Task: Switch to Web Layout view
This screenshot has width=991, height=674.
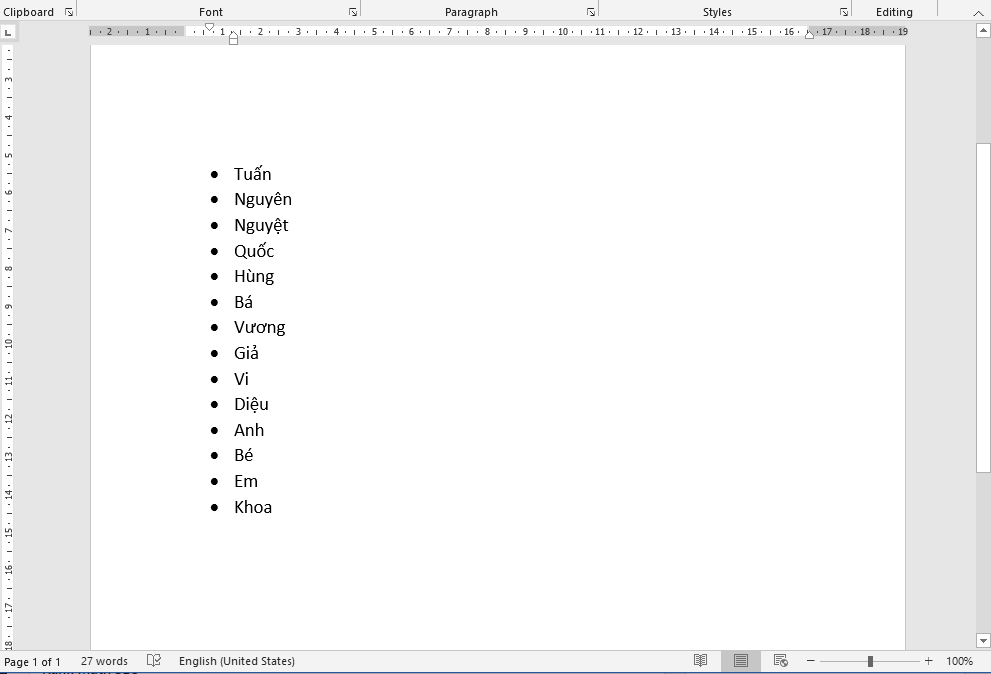Action: 781,661
